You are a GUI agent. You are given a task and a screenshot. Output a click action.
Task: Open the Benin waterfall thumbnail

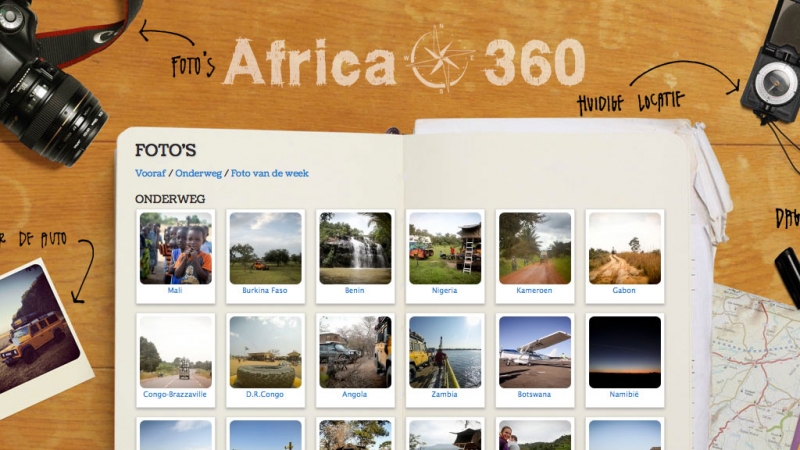coord(355,248)
